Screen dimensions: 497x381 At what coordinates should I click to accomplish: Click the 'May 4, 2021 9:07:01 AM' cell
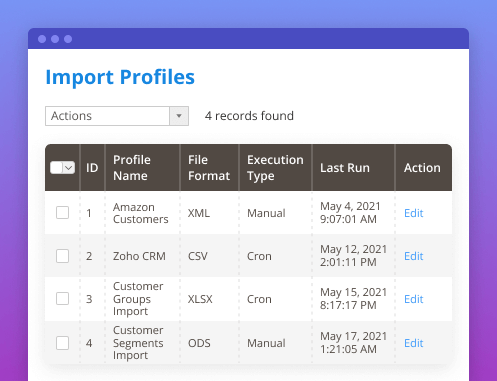[x=350, y=213]
